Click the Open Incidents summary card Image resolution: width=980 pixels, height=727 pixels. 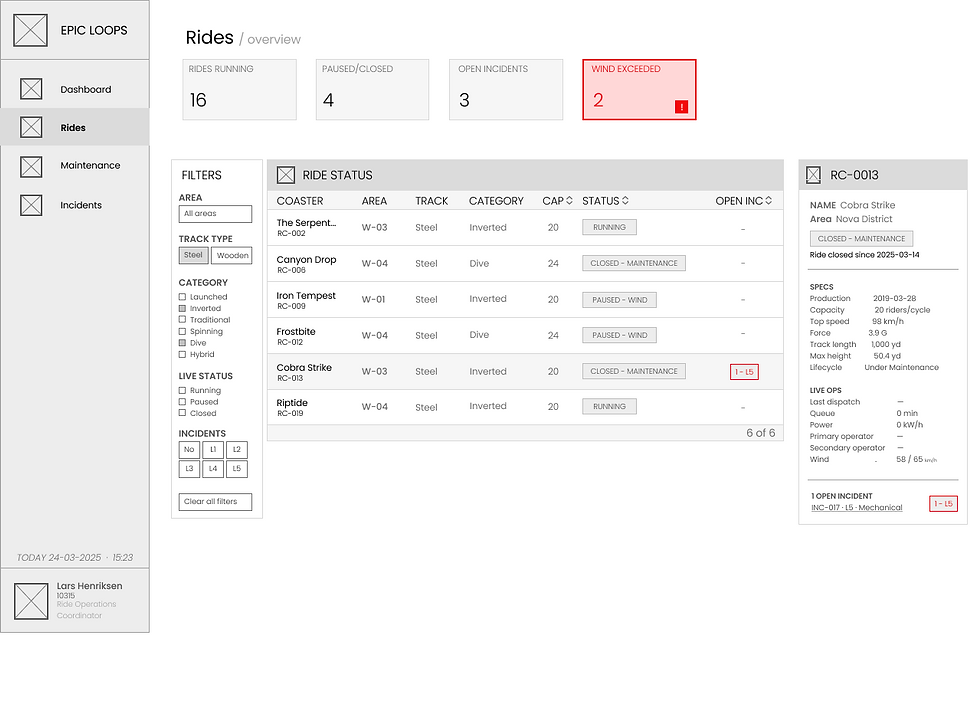(x=506, y=89)
